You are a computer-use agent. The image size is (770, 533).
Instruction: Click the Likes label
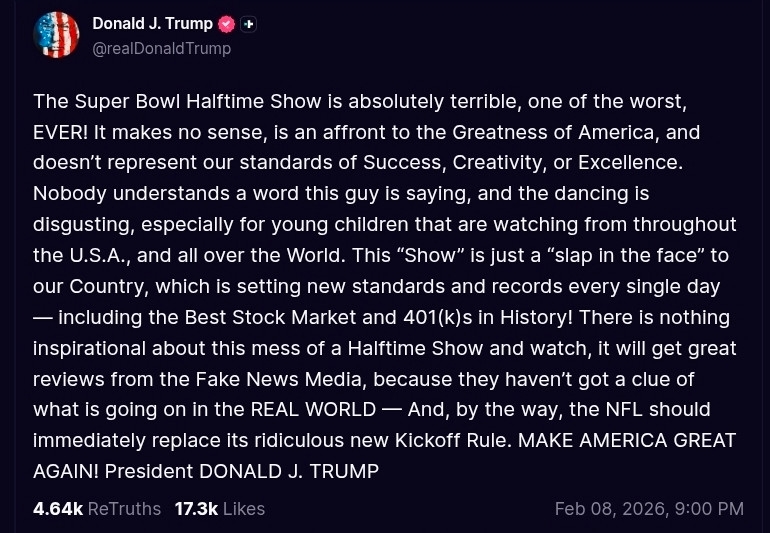pyautogui.click(x=244, y=509)
